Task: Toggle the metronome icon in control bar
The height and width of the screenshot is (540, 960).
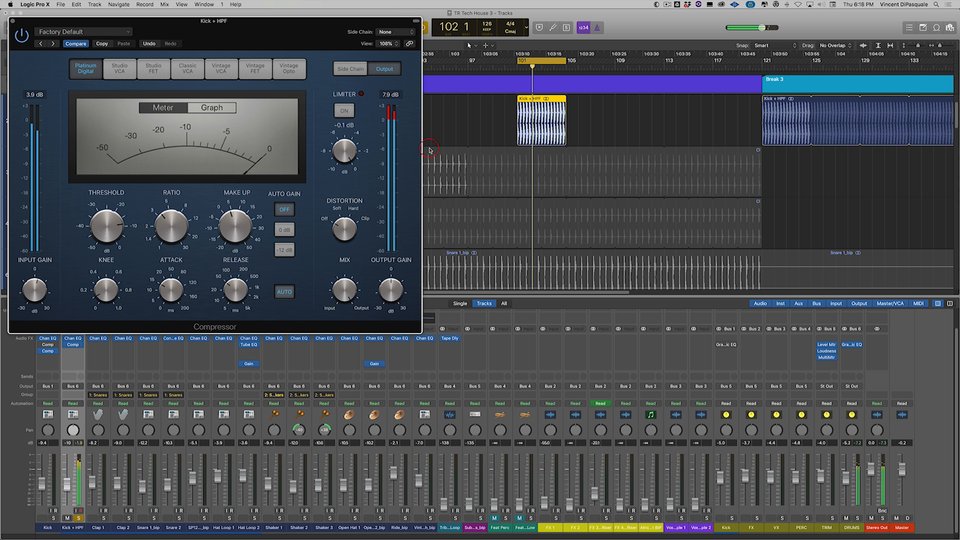Action: point(597,28)
